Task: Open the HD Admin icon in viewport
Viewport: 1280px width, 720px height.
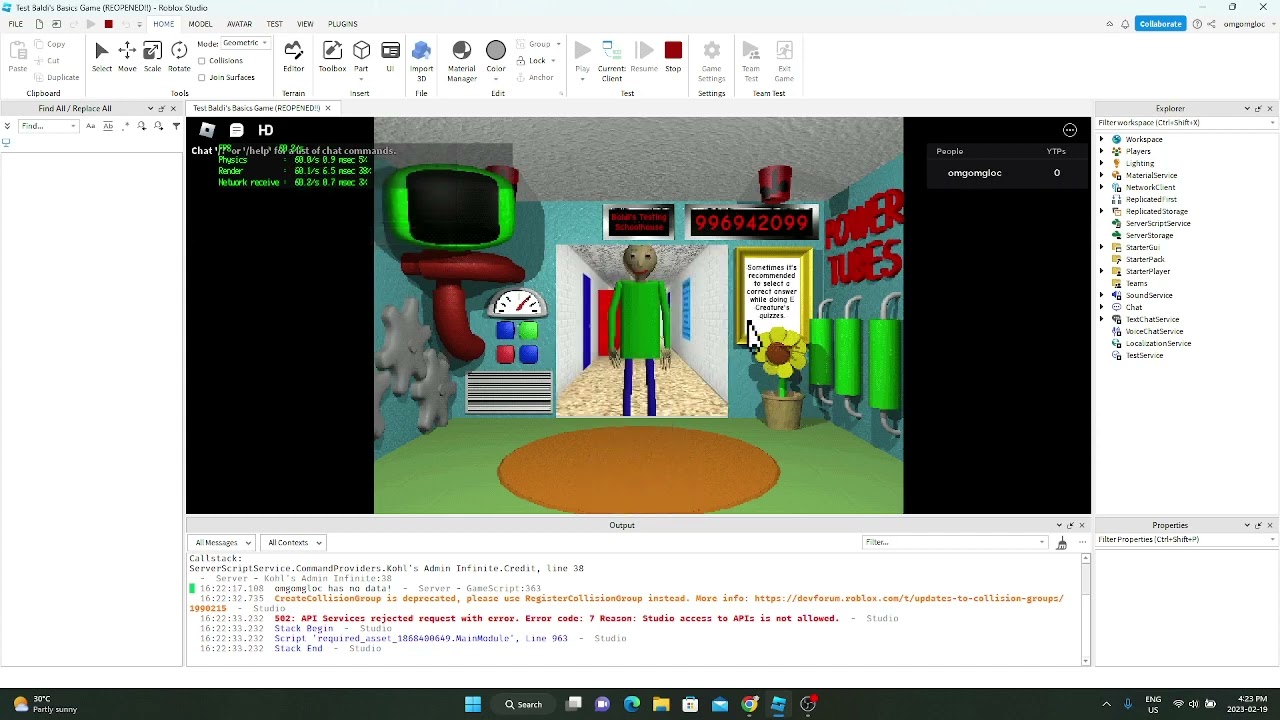Action: [265, 130]
